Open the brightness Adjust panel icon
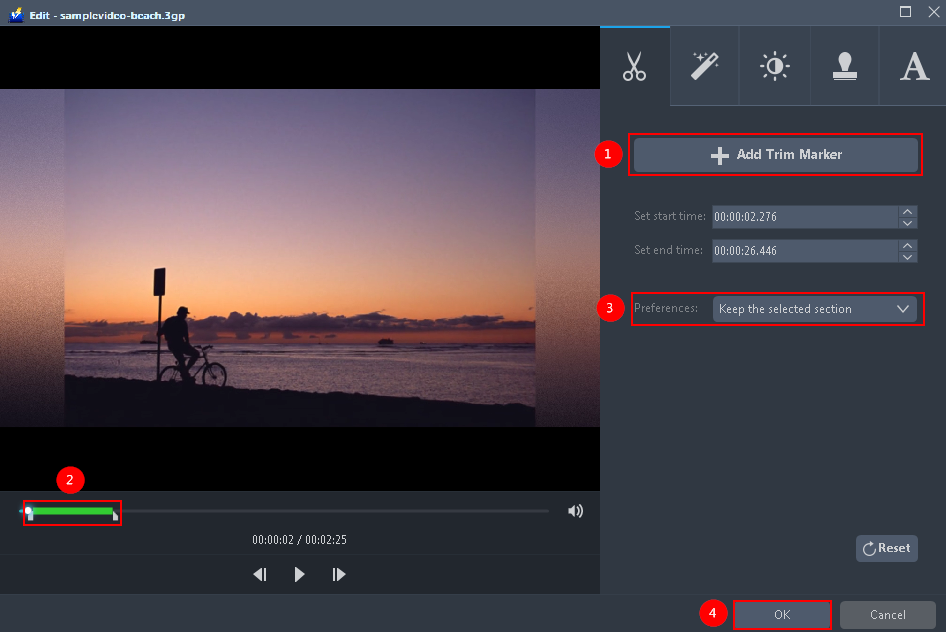Viewport: 946px width, 632px height. coord(774,66)
